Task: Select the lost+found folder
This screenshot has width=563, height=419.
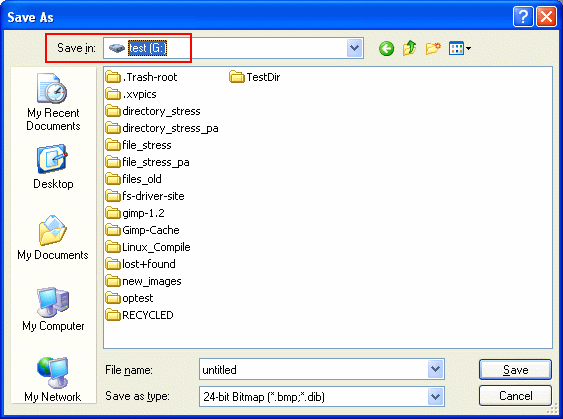Action: click(141, 264)
